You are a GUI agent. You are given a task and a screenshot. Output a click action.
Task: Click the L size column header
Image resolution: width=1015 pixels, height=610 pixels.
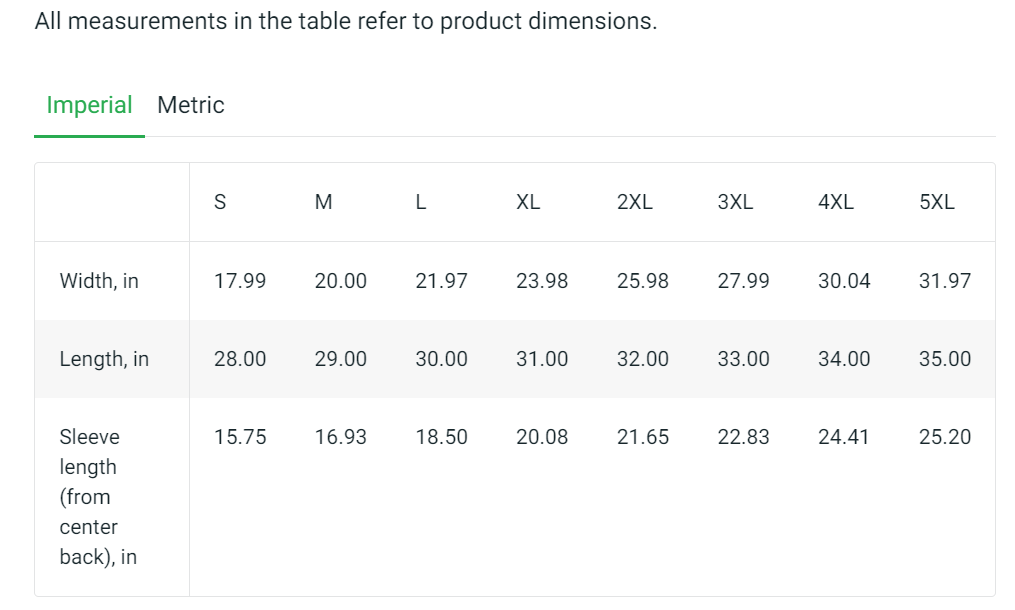point(421,202)
